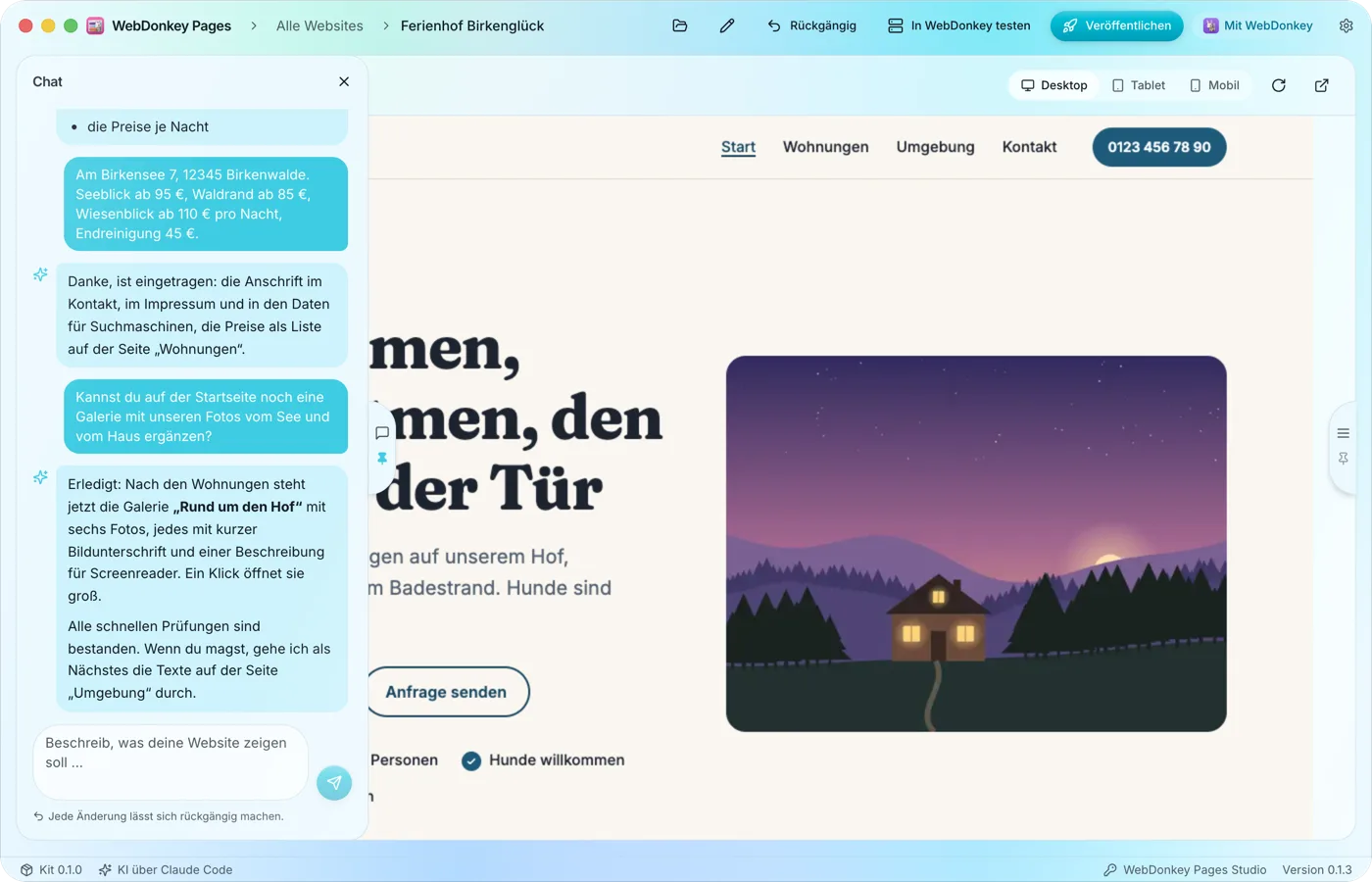Image resolution: width=1372 pixels, height=882 pixels.
Task: Send the chat message with the paper plane button
Action: pyautogui.click(x=334, y=782)
